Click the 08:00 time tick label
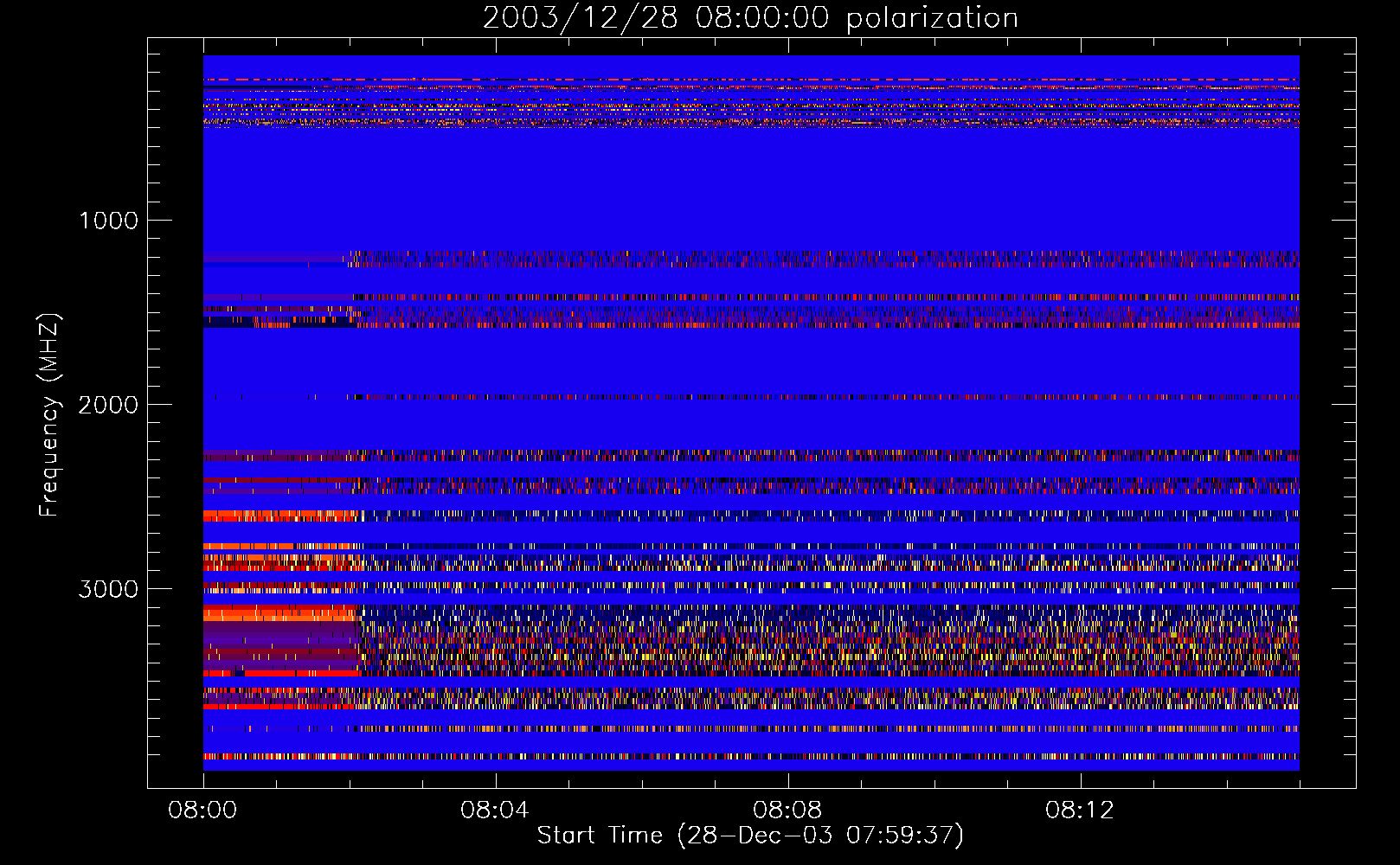 pyautogui.click(x=203, y=811)
